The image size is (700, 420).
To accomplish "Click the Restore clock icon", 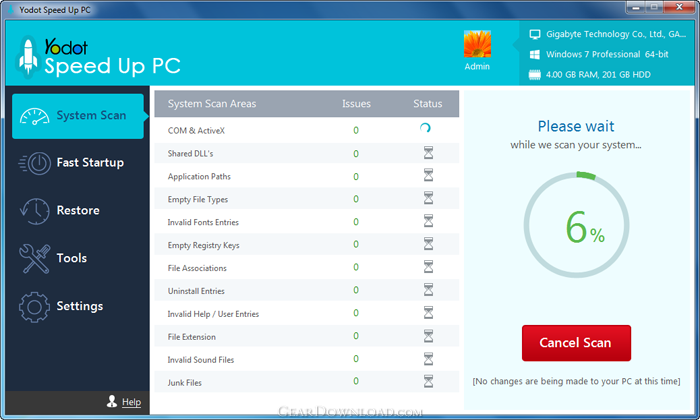I will click(x=35, y=211).
